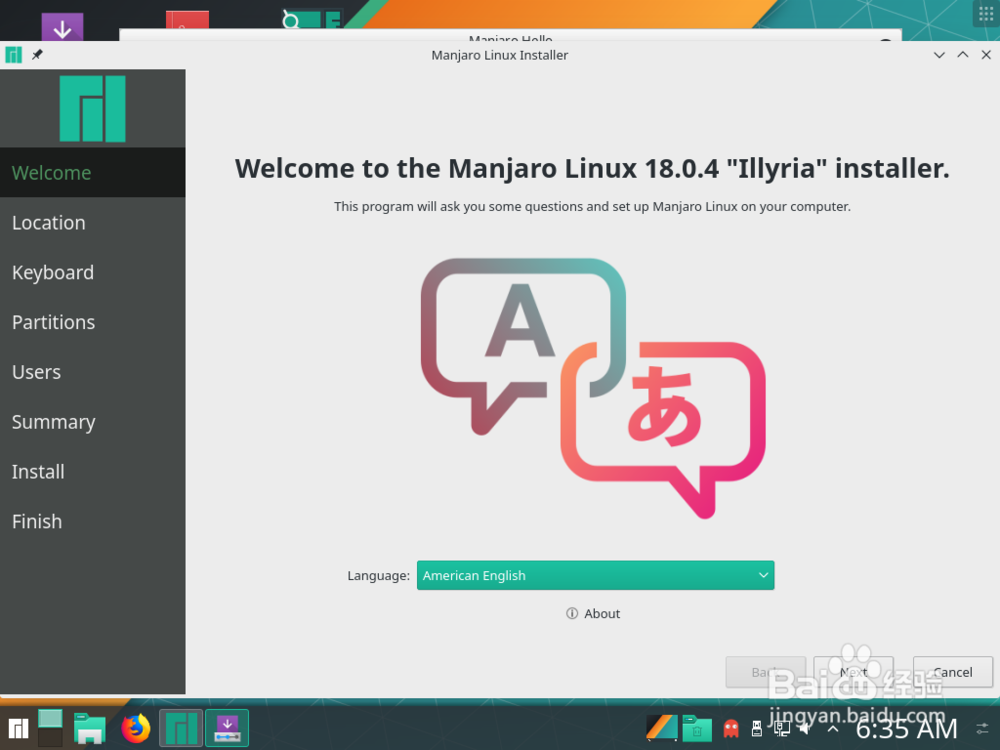Select the Keyboard step in the sidebar
Screen dimensions: 1000x750
click(x=92, y=272)
